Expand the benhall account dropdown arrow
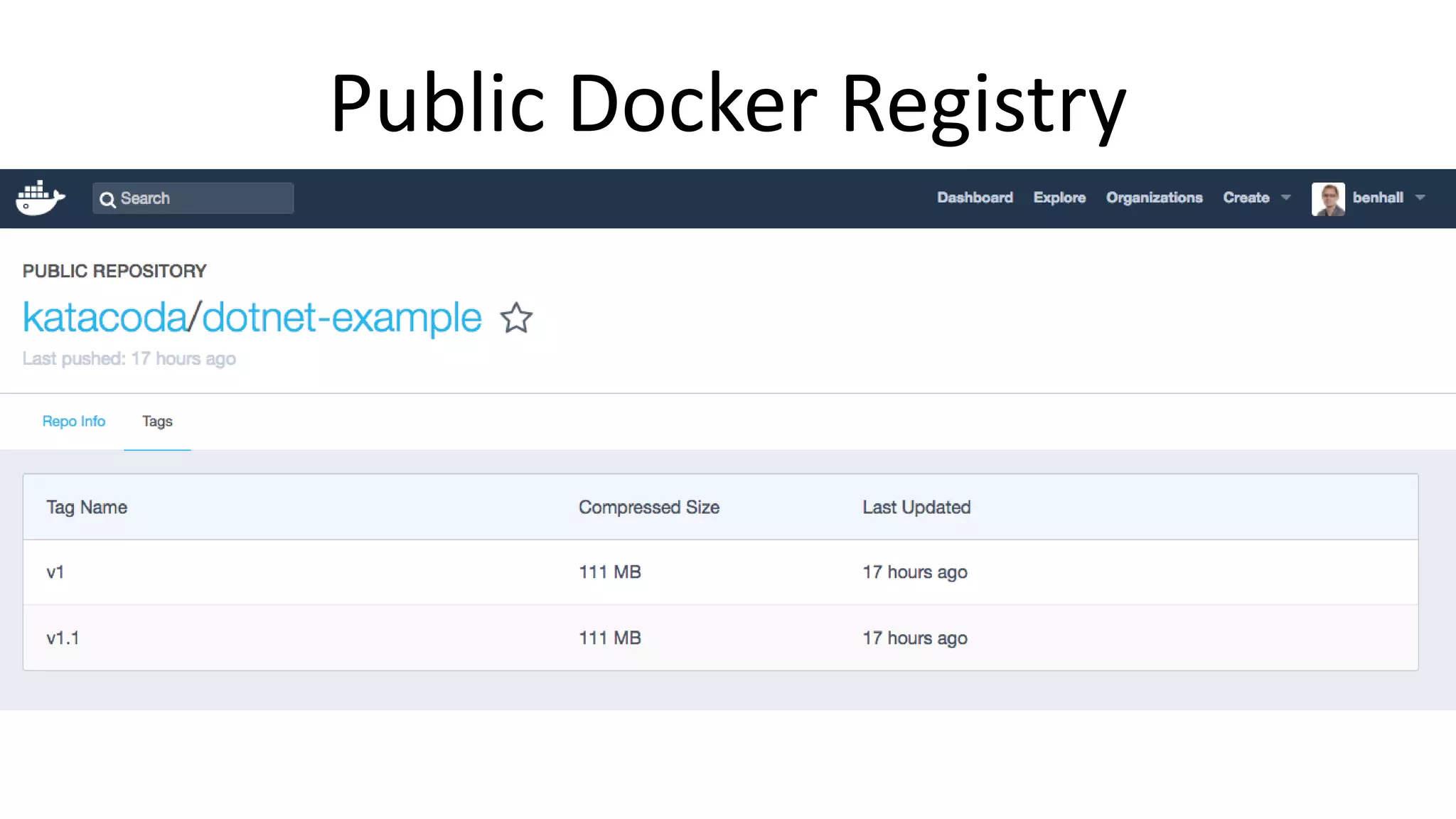 pos(1420,198)
